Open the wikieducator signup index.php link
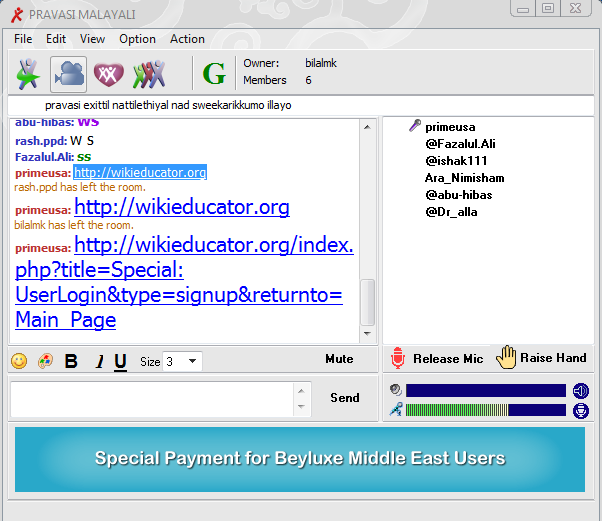 (x=184, y=282)
